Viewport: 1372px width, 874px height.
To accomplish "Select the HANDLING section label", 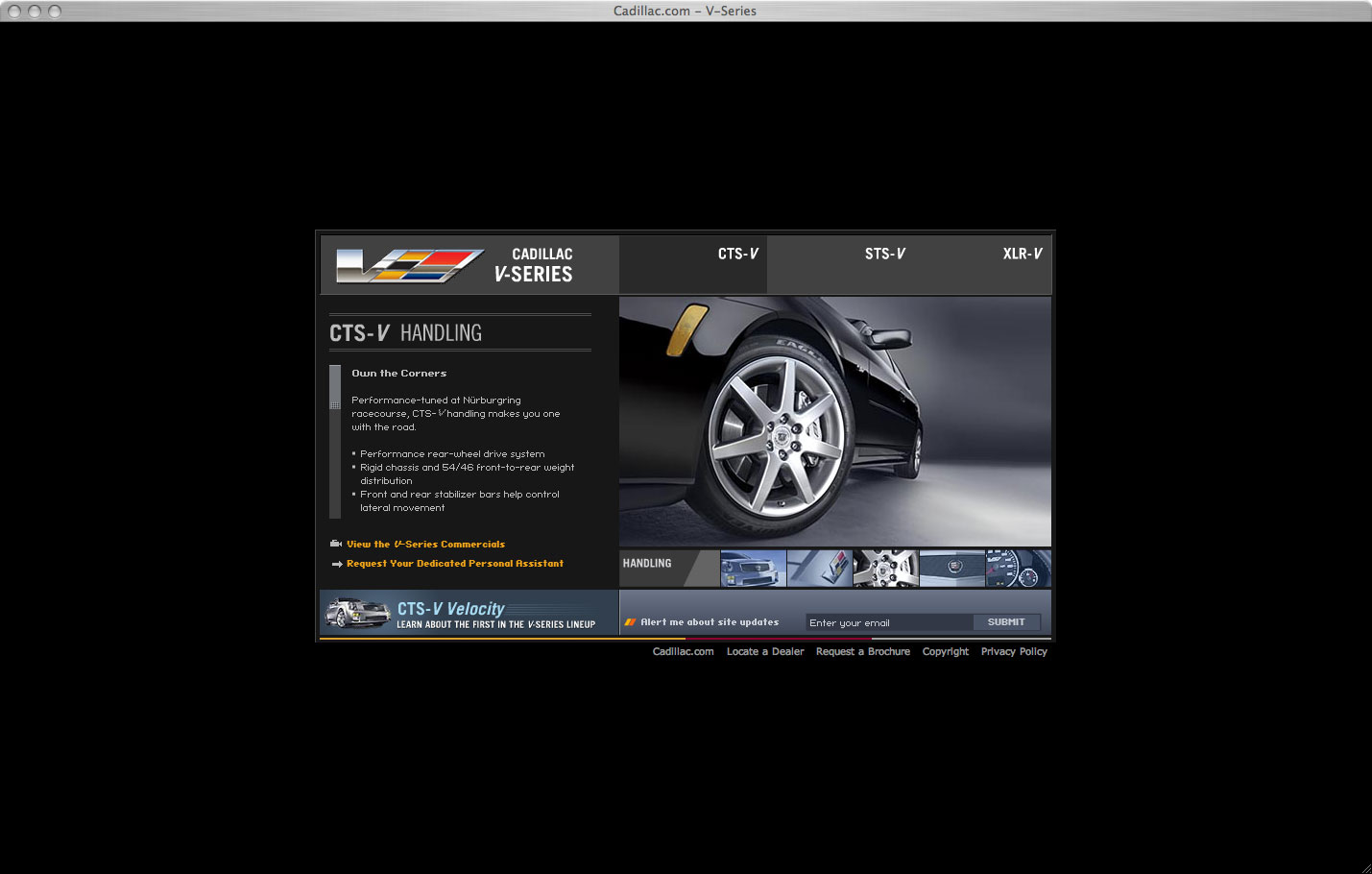I will coord(647,563).
